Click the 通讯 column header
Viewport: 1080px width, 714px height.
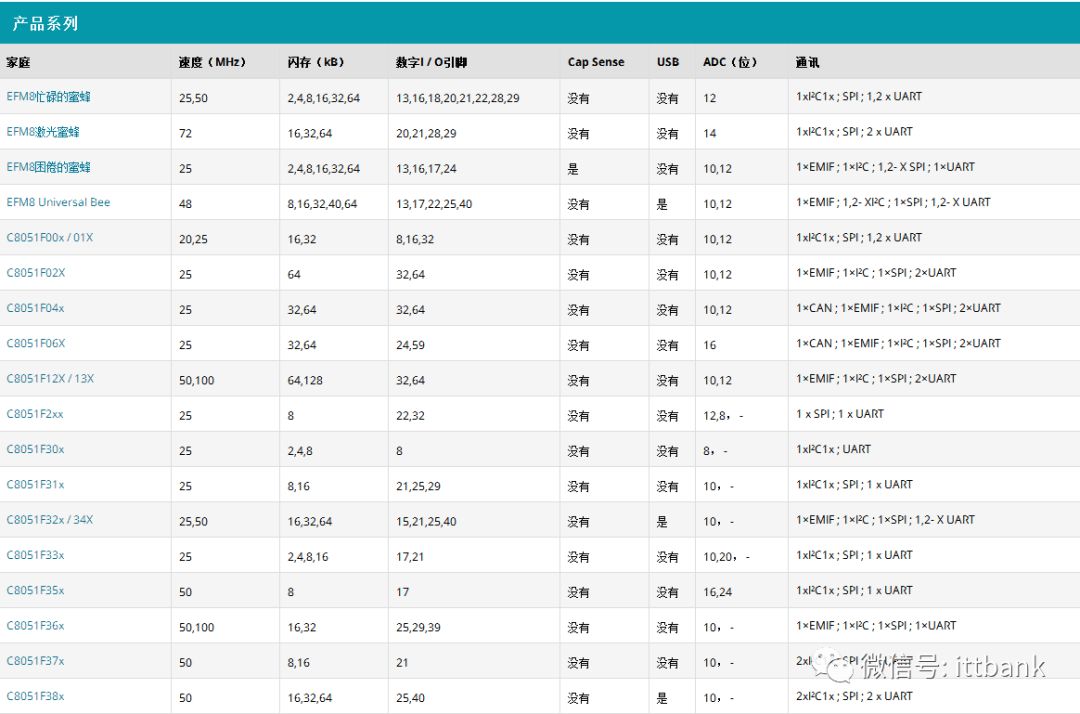click(807, 62)
